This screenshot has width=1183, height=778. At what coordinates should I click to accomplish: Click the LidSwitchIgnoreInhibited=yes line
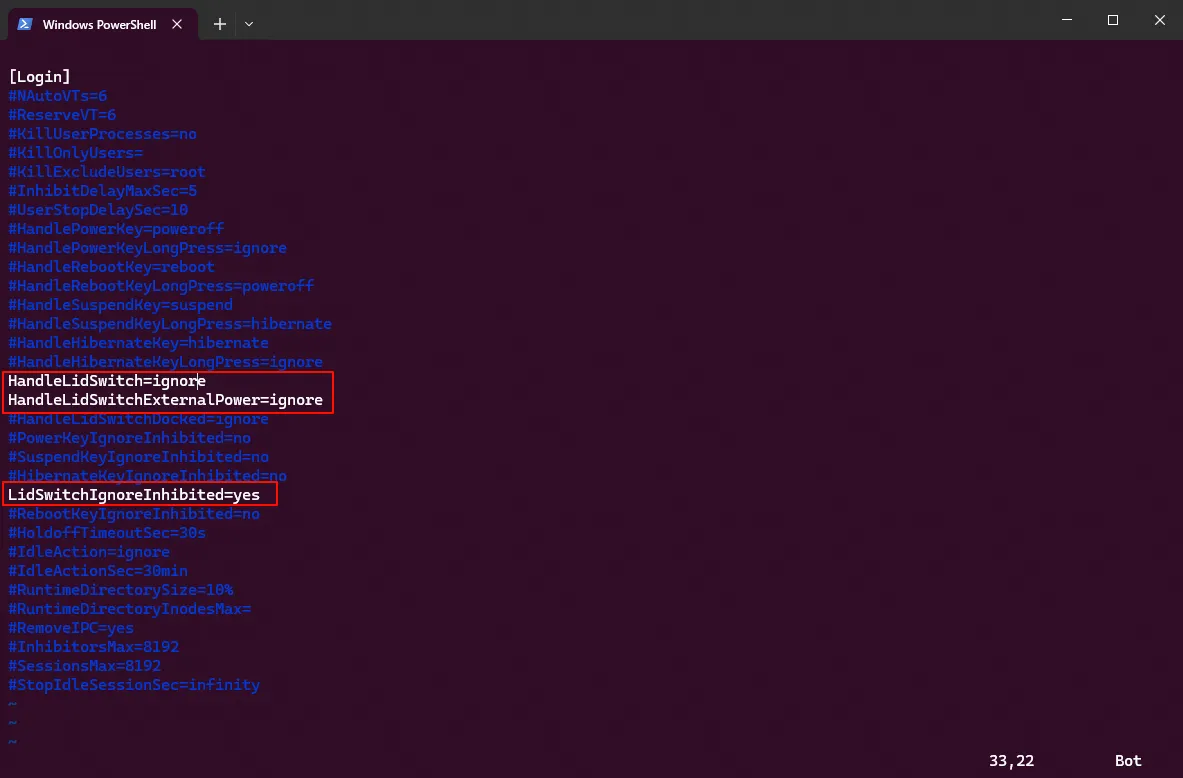(x=134, y=495)
